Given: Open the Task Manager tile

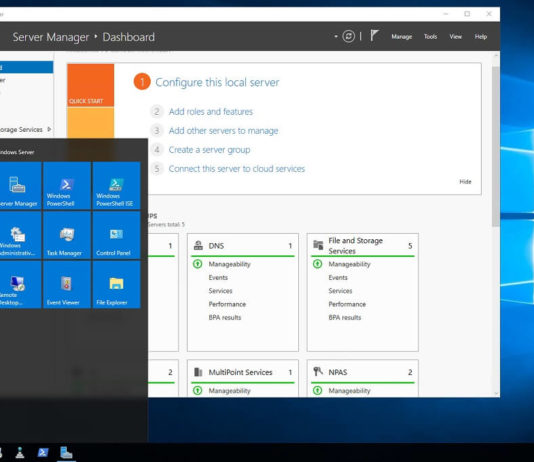Looking at the screenshot, I should 67,235.
